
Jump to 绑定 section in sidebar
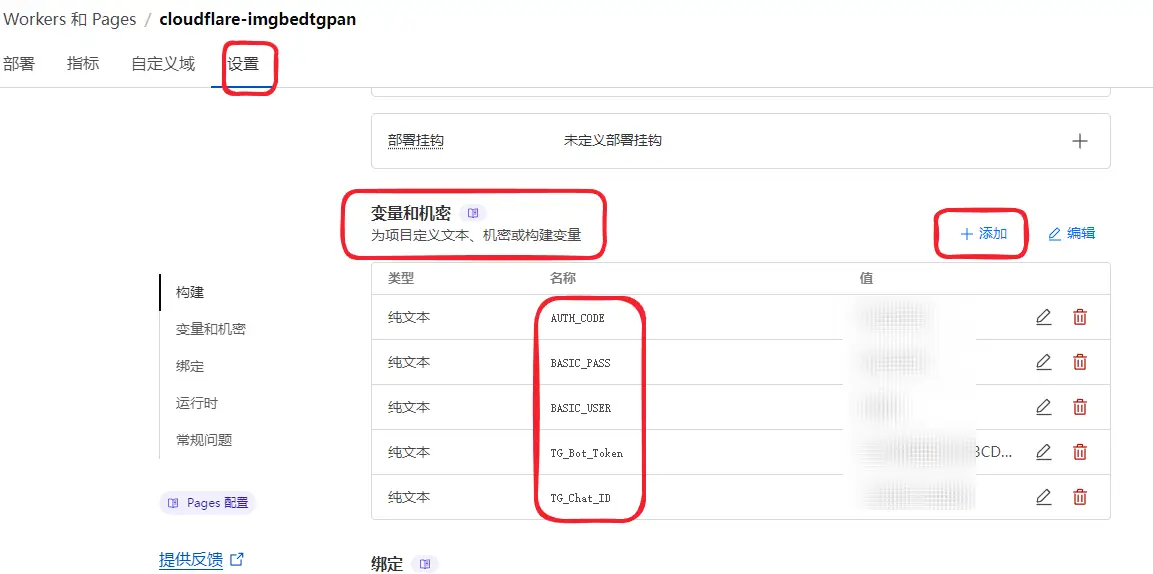(190, 366)
